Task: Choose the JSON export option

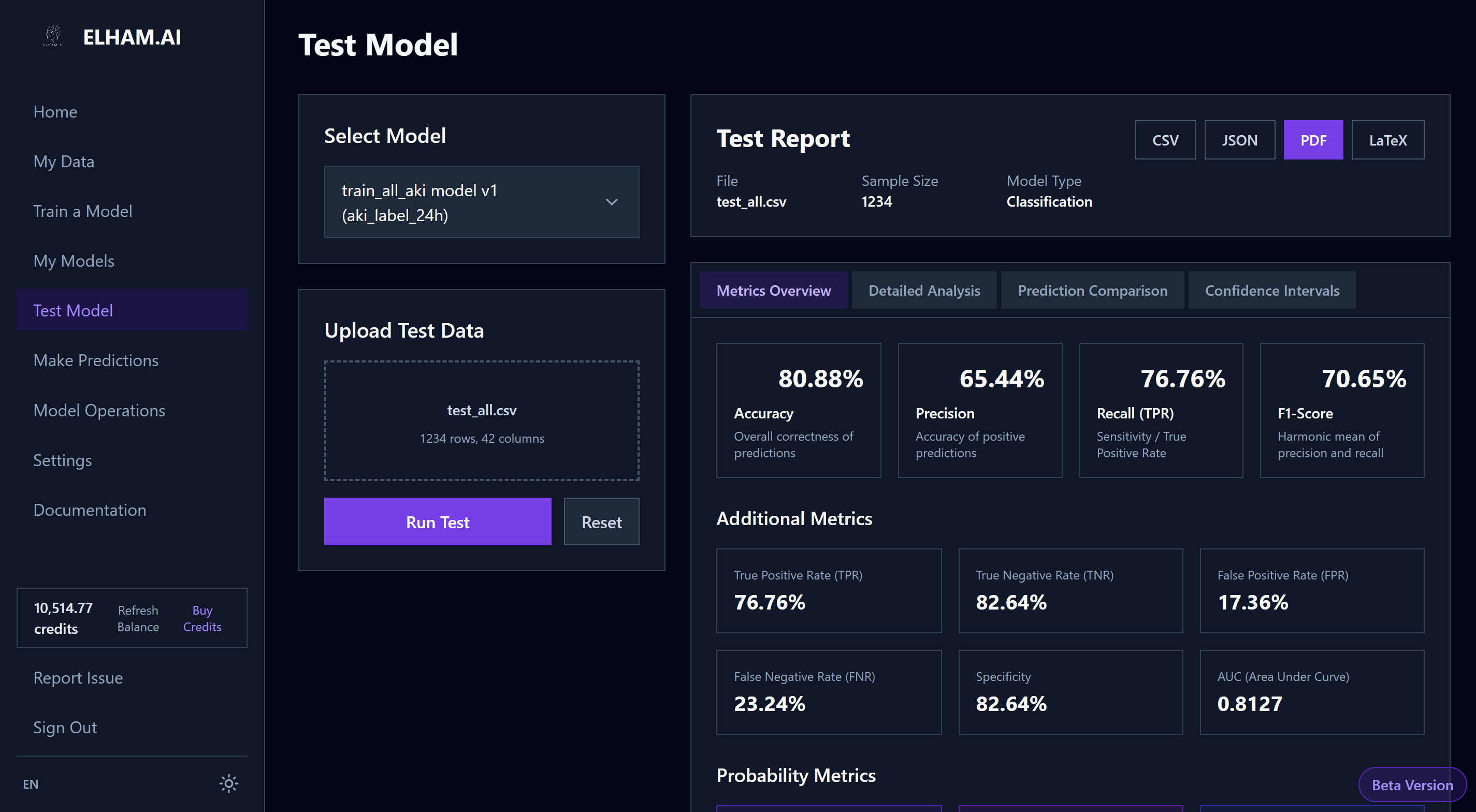Action: pos(1239,140)
